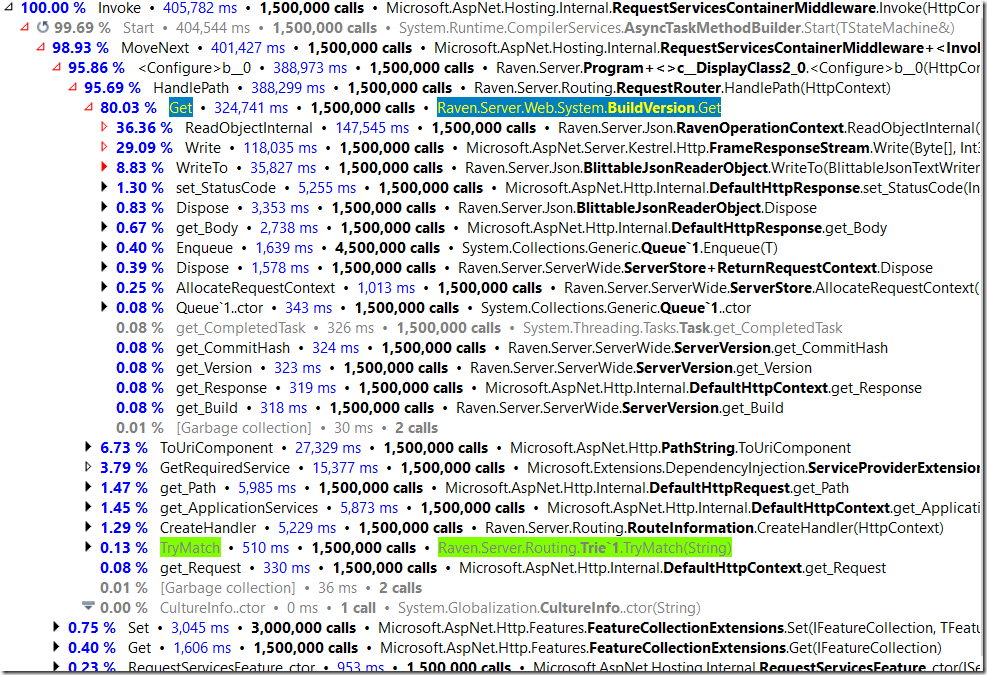Click the 1,013 ms time on AllocateRequestContext row
The image size is (987, 675).
pos(386,288)
